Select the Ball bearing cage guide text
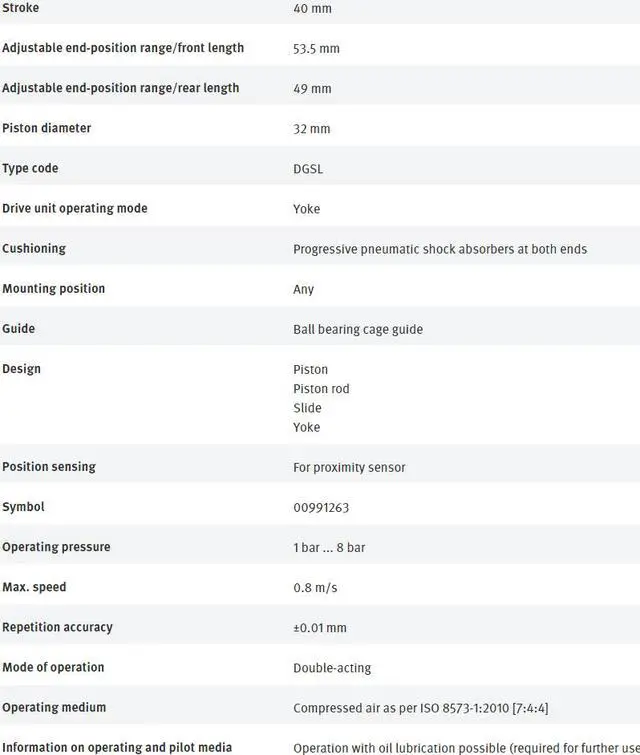Viewport: 640px width, 755px height. [x=357, y=329]
